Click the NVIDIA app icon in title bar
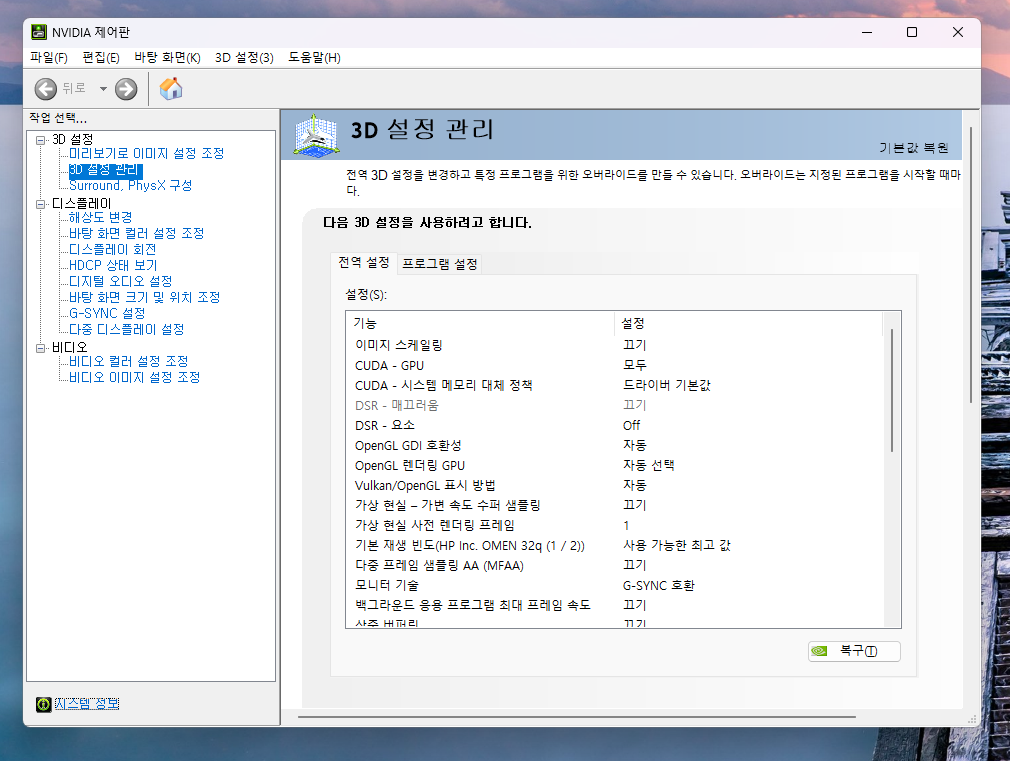 point(39,32)
